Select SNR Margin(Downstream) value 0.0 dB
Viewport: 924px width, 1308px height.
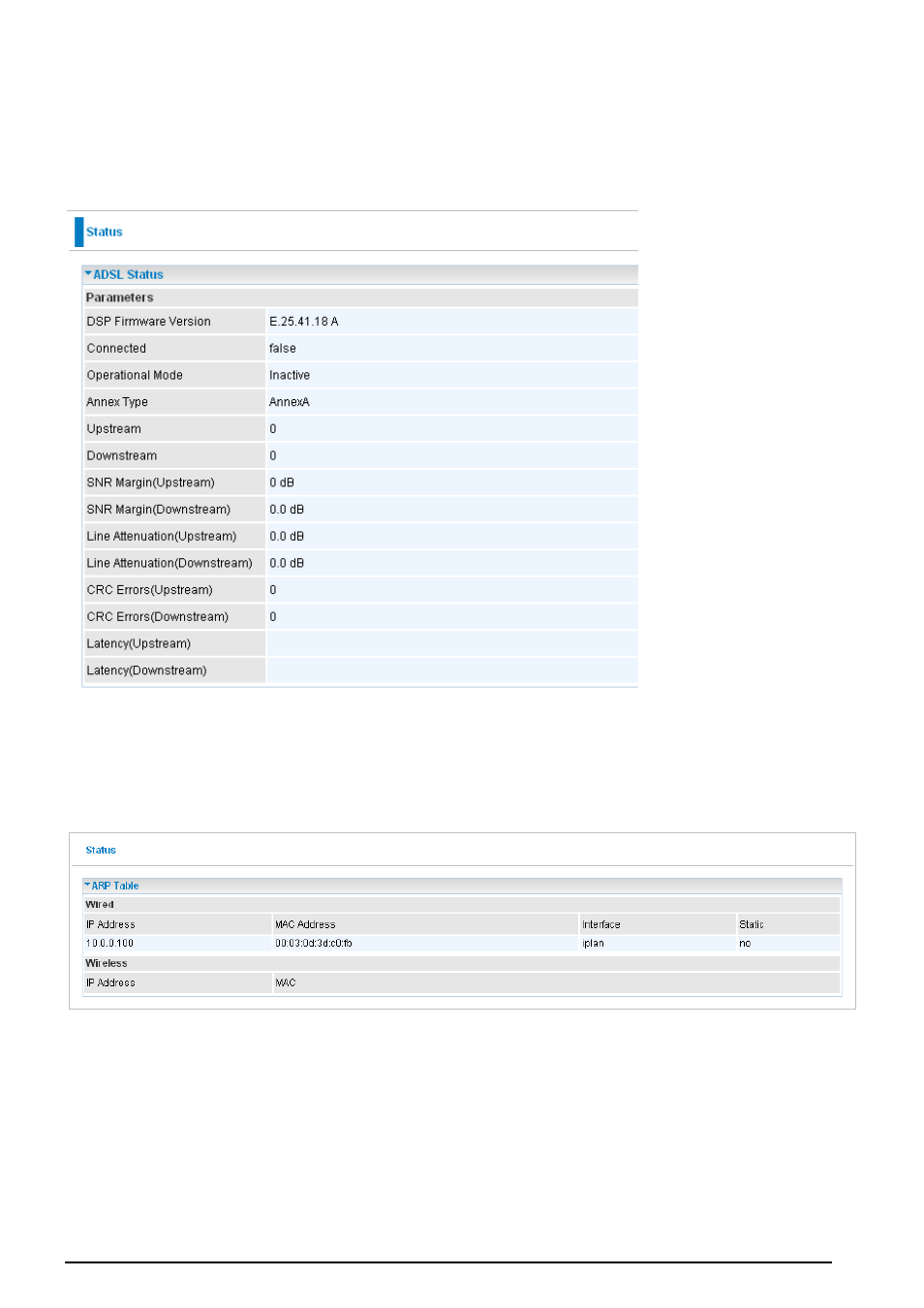(x=287, y=510)
